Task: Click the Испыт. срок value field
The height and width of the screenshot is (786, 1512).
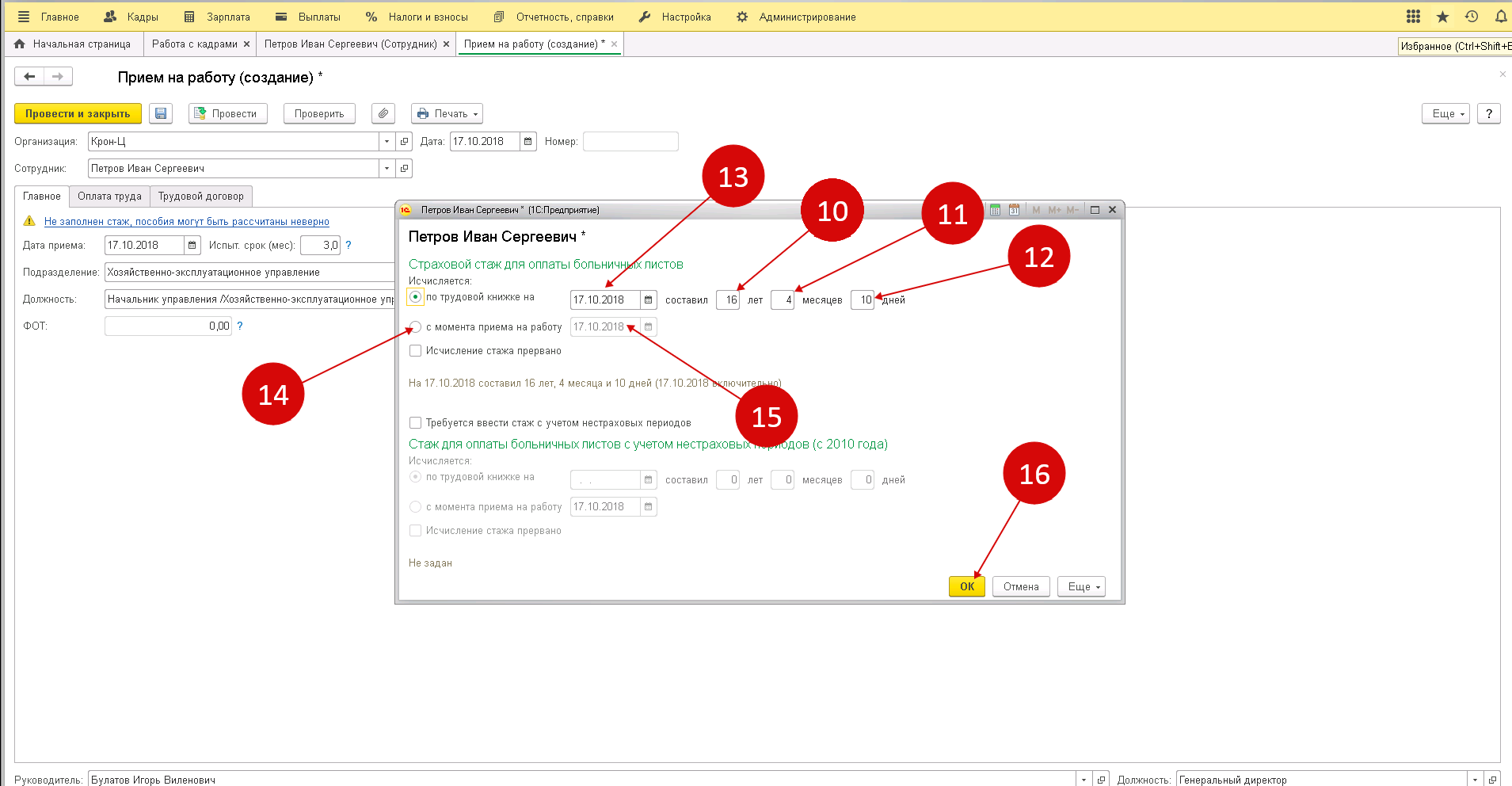Action: point(321,246)
